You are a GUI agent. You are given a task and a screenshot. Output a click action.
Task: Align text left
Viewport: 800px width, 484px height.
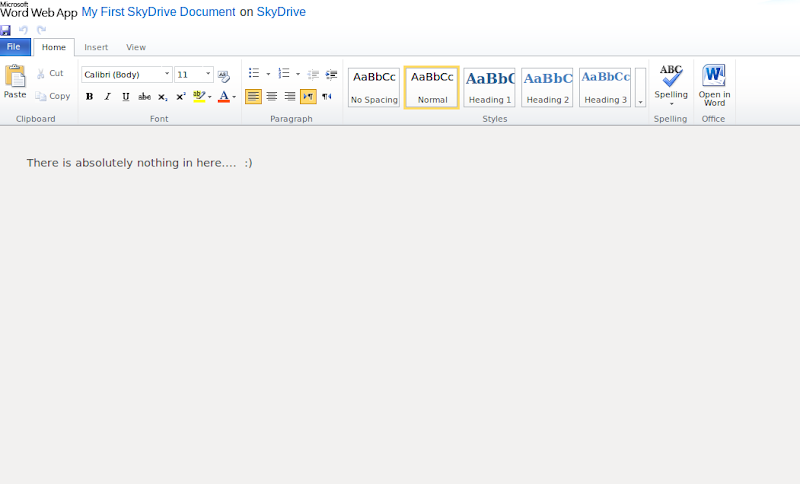(254, 96)
